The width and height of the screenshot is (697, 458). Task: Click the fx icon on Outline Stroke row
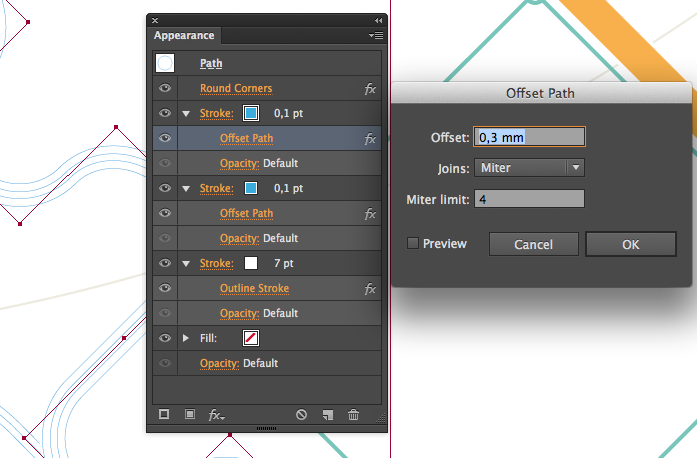click(370, 289)
